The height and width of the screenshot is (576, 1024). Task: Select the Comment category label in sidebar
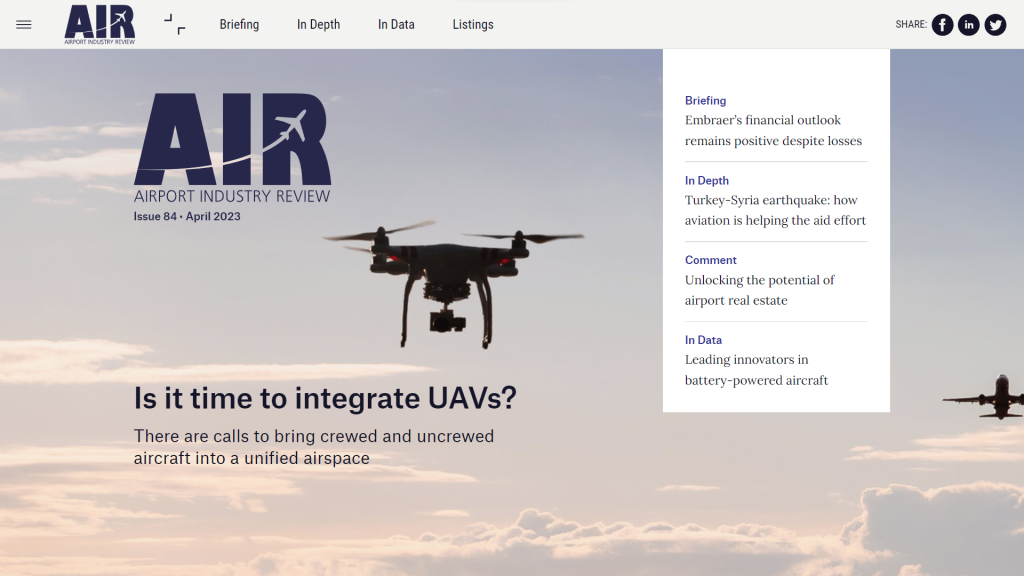[710, 260]
